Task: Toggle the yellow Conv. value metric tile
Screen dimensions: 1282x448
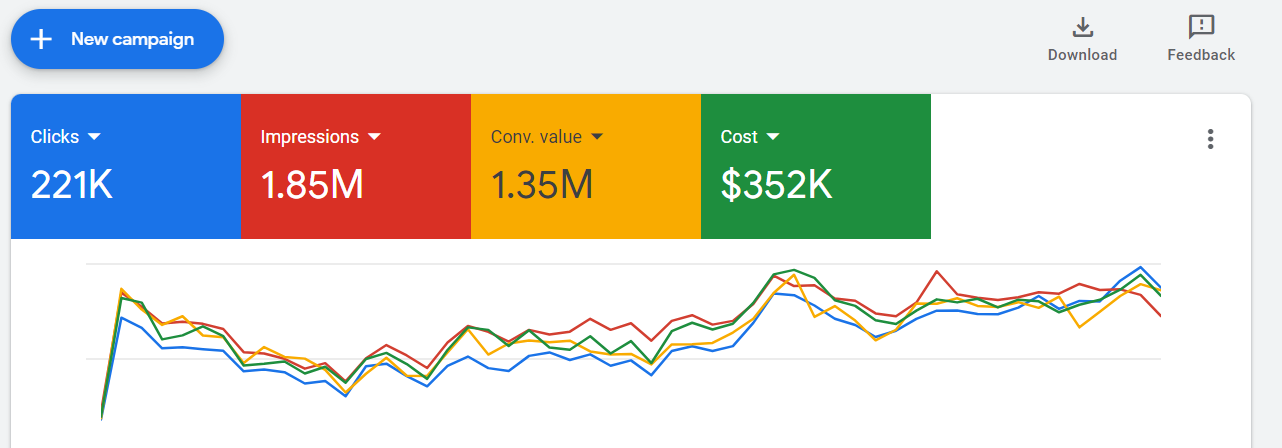Action: (586, 167)
